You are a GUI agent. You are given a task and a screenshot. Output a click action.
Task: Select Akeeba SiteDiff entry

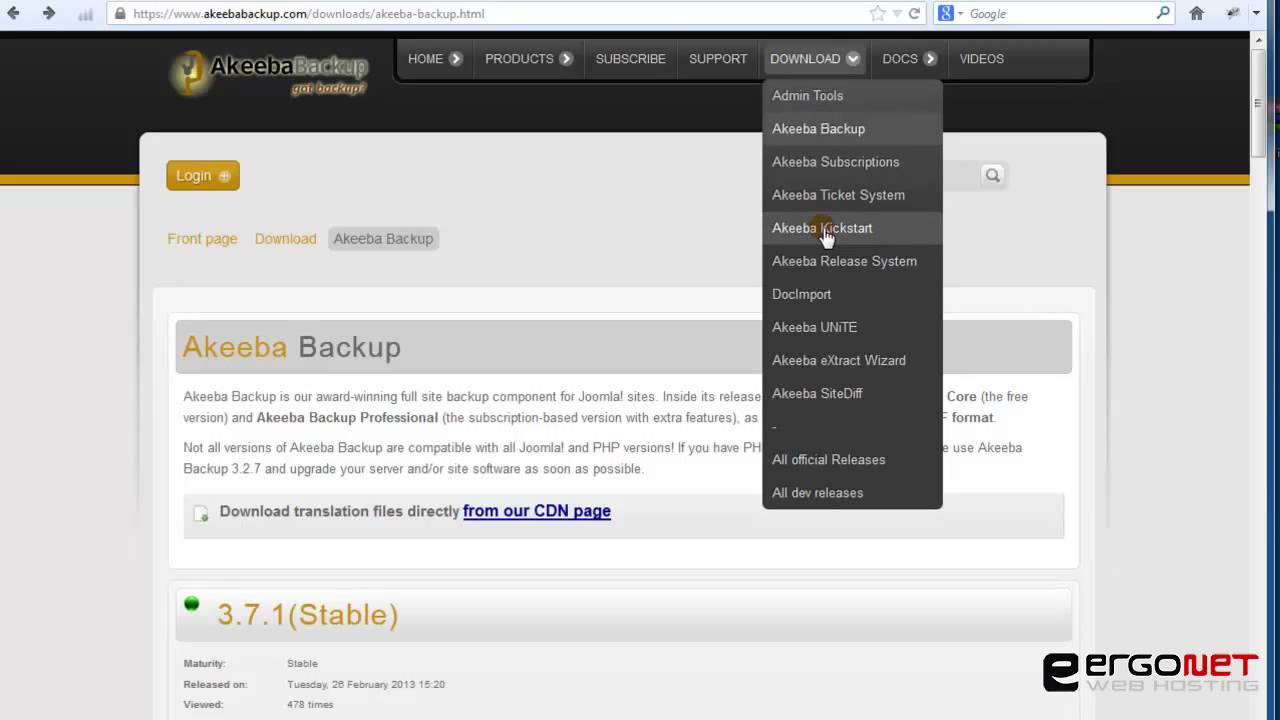point(852,393)
